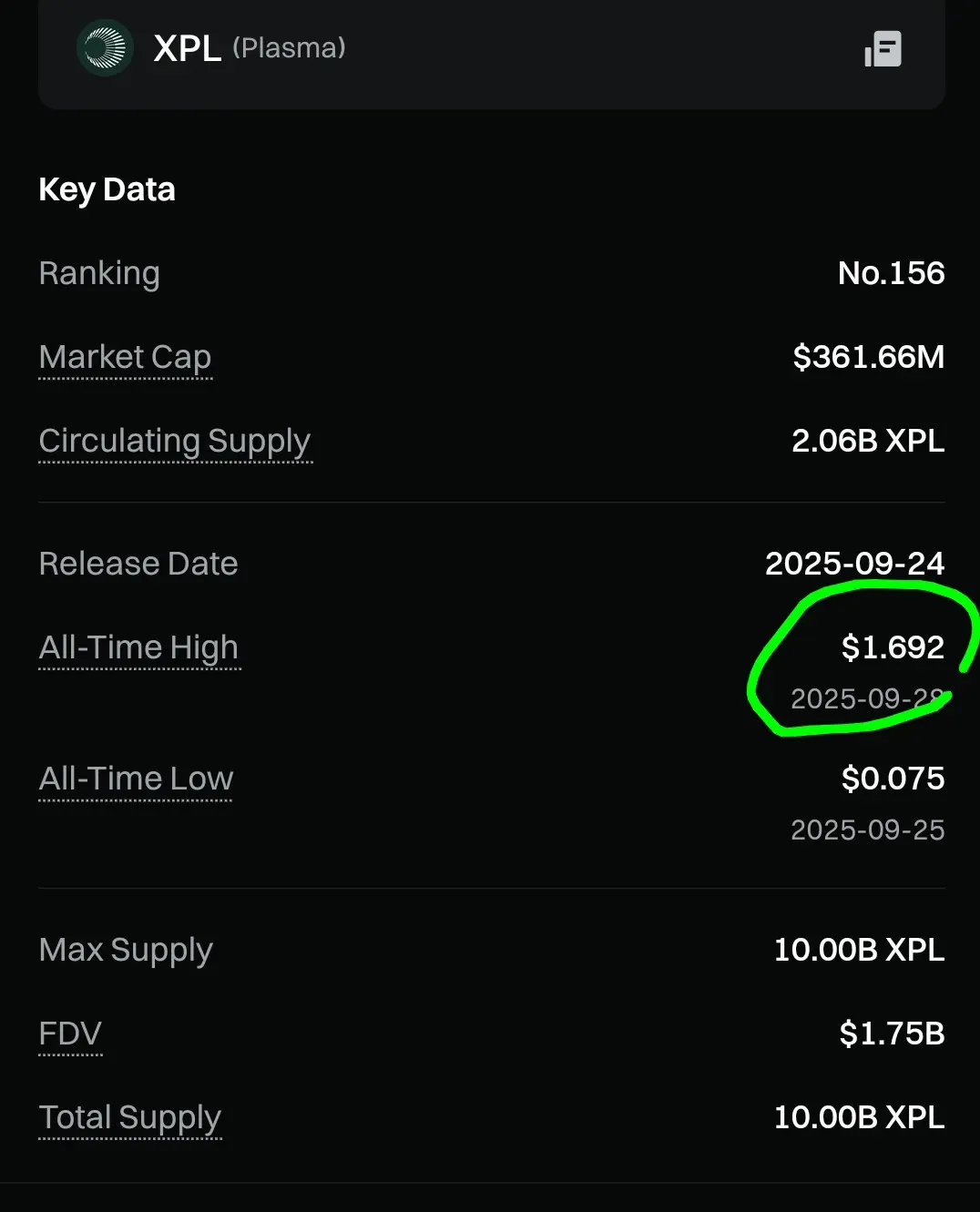Show the All-Time Low tooltip label
Viewport: 980px width, 1212px height.
point(137,779)
